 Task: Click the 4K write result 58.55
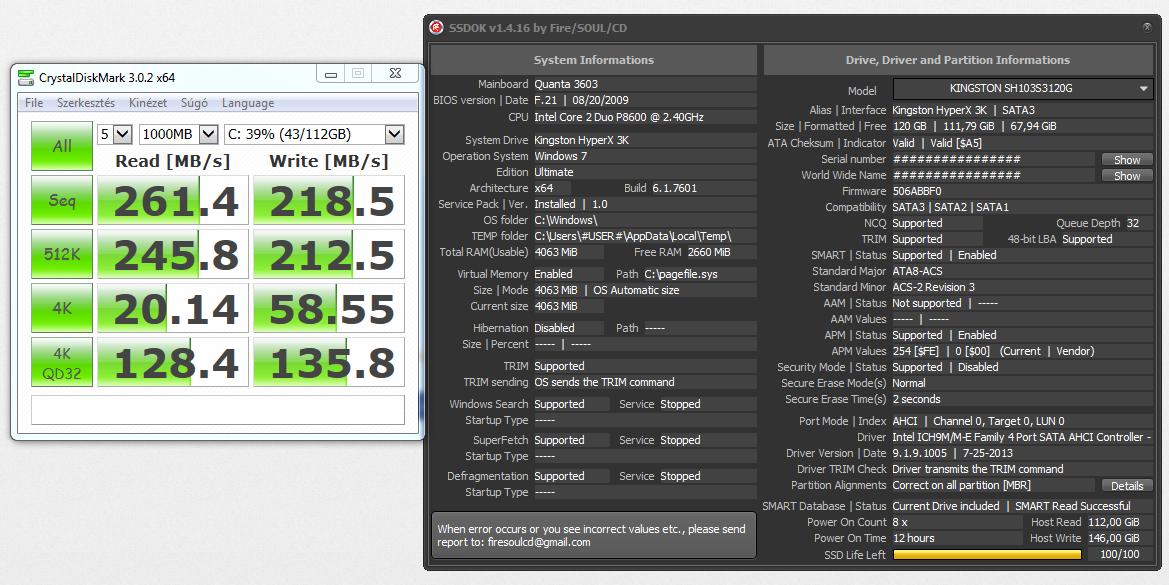coord(329,308)
